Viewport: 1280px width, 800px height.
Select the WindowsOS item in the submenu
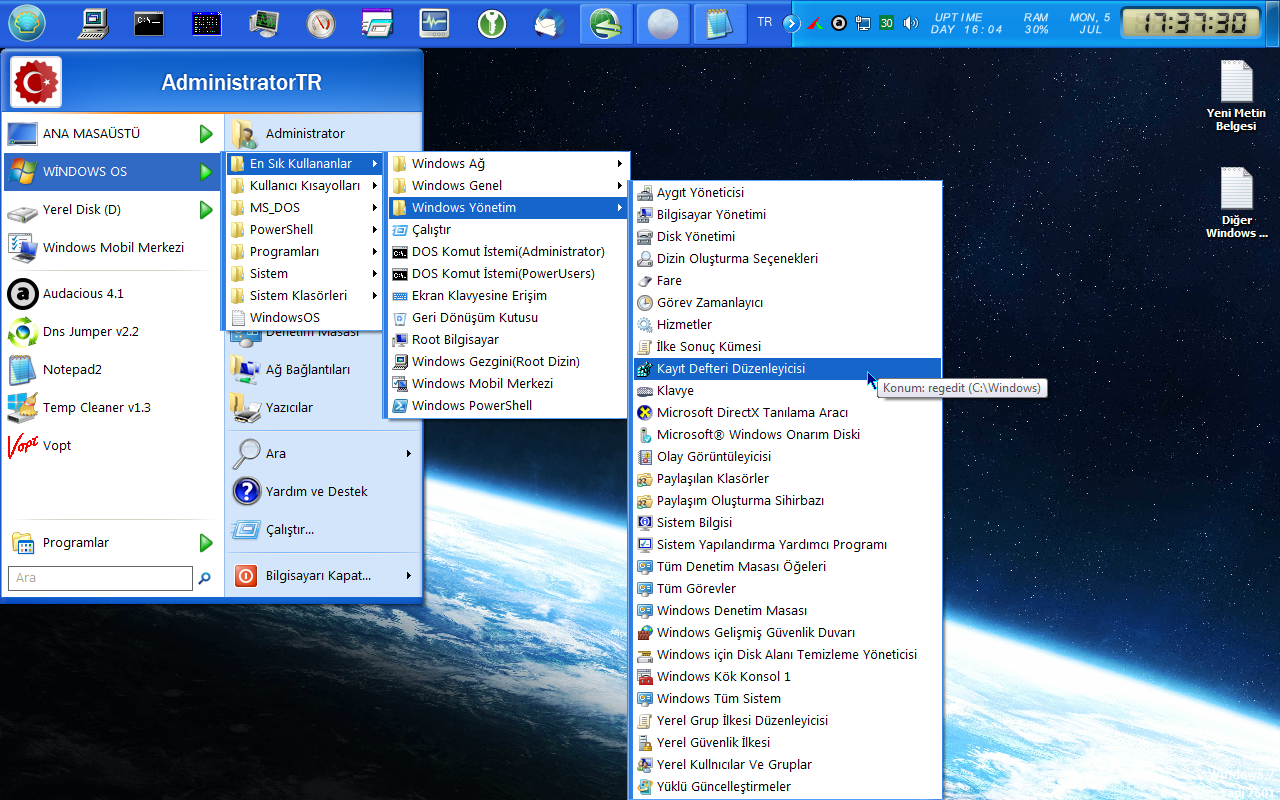pos(304,318)
